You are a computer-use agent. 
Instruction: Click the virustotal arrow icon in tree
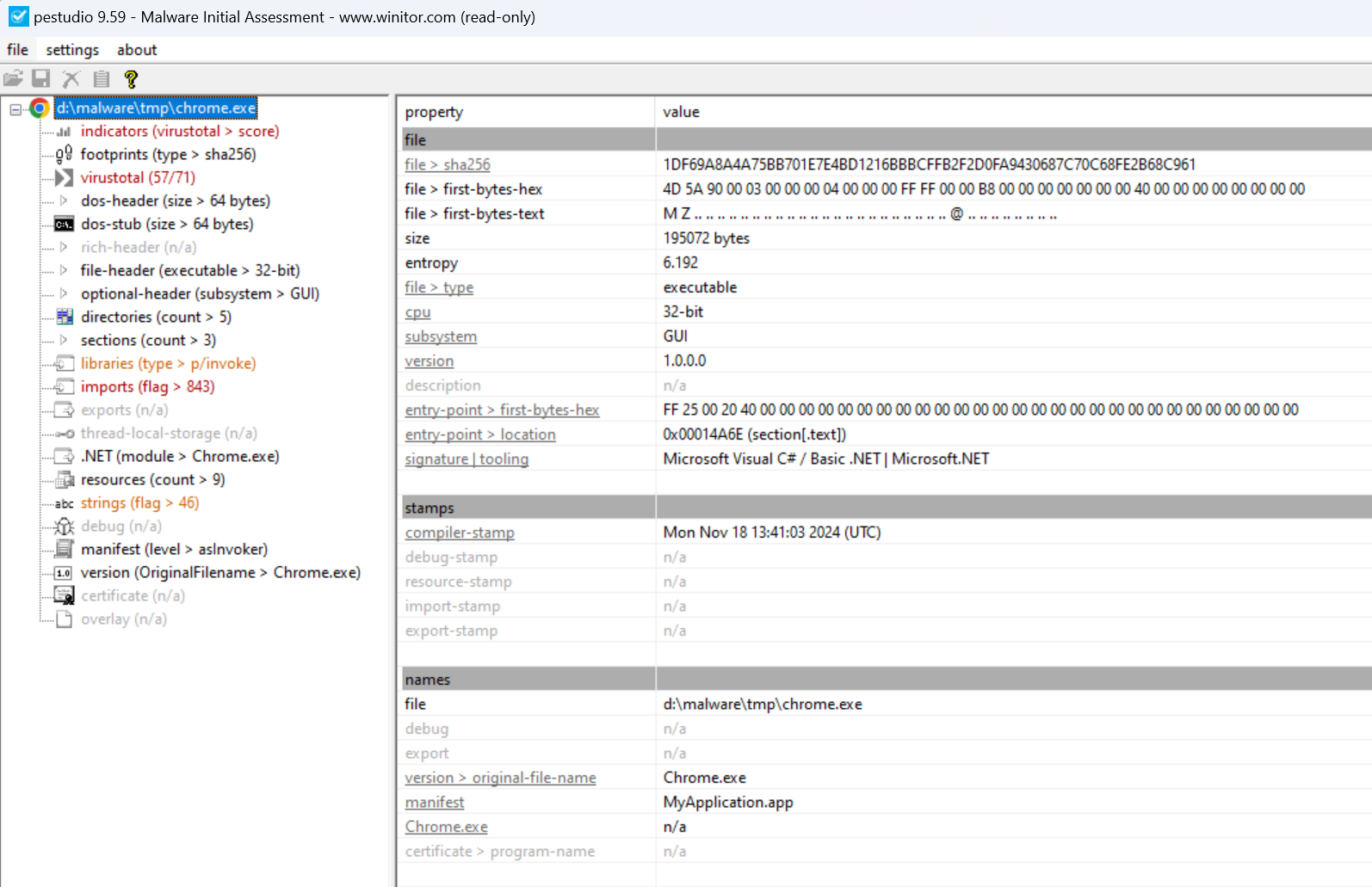coord(64,178)
